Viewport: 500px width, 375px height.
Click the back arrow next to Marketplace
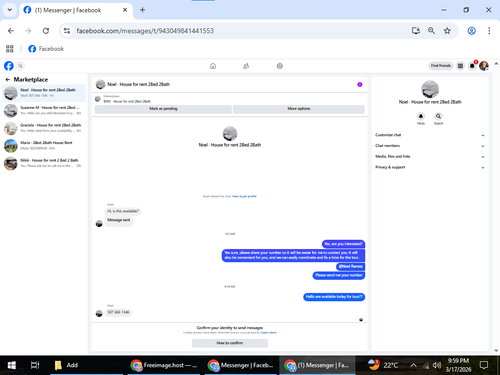coord(8,79)
